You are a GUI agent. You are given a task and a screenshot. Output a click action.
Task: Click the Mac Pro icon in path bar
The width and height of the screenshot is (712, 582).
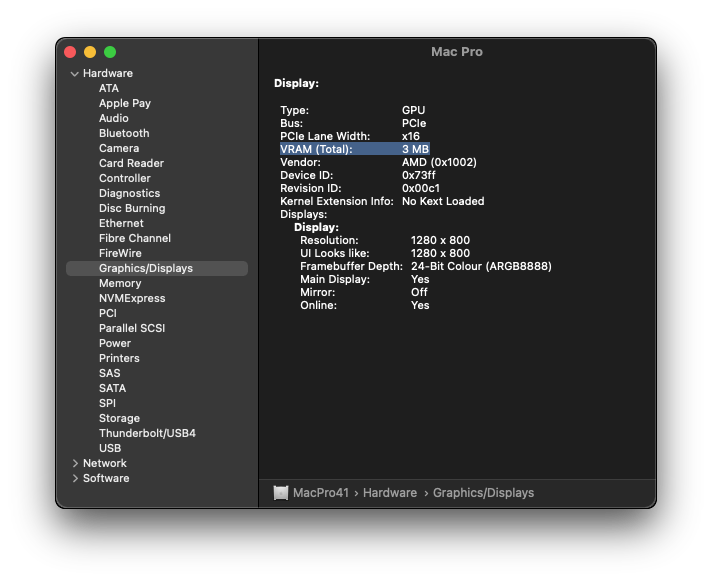point(281,493)
